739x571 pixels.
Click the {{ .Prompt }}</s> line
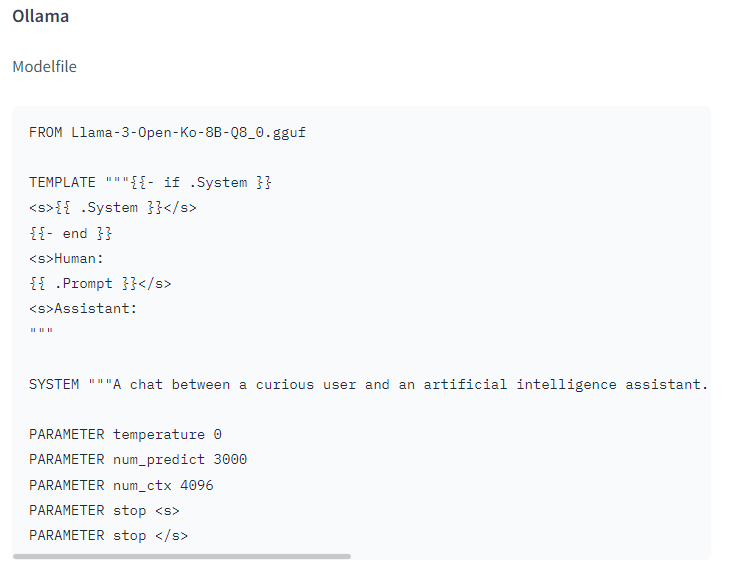click(100, 284)
